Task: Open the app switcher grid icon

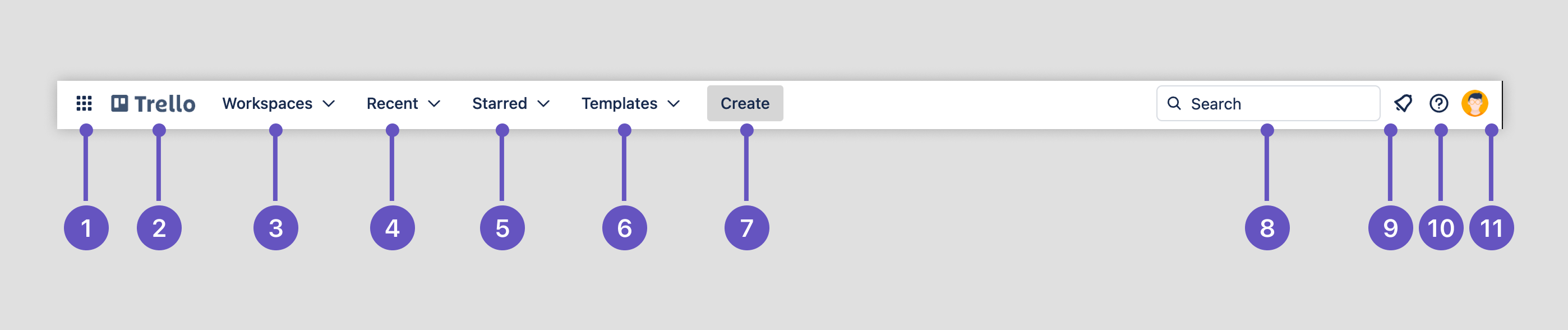Action: [x=84, y=103]
